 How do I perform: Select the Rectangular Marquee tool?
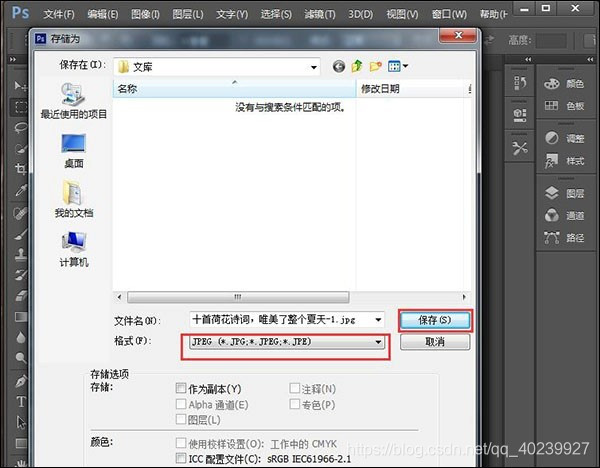(x=21, y=107)
